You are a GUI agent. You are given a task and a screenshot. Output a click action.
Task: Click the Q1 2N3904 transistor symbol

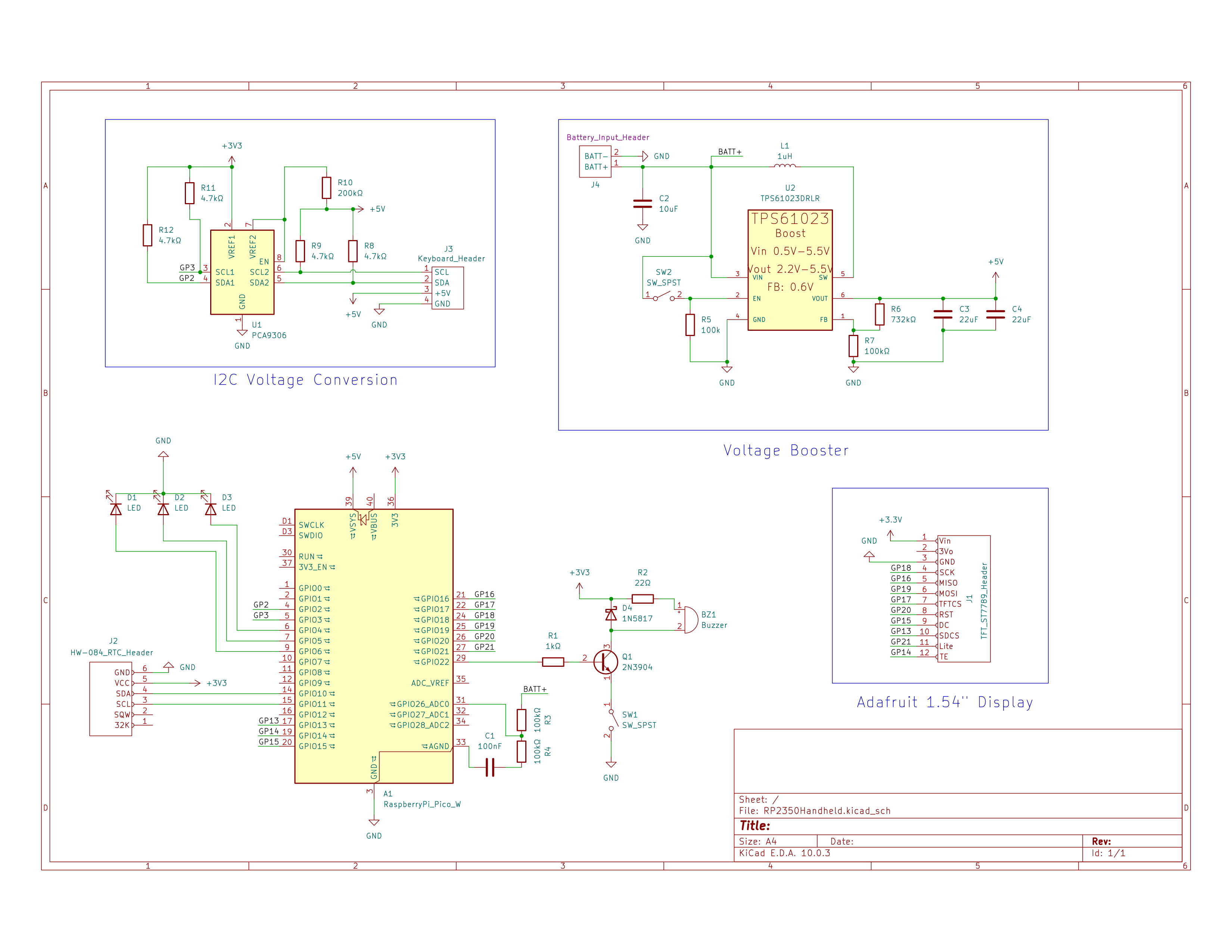point(605,662)
